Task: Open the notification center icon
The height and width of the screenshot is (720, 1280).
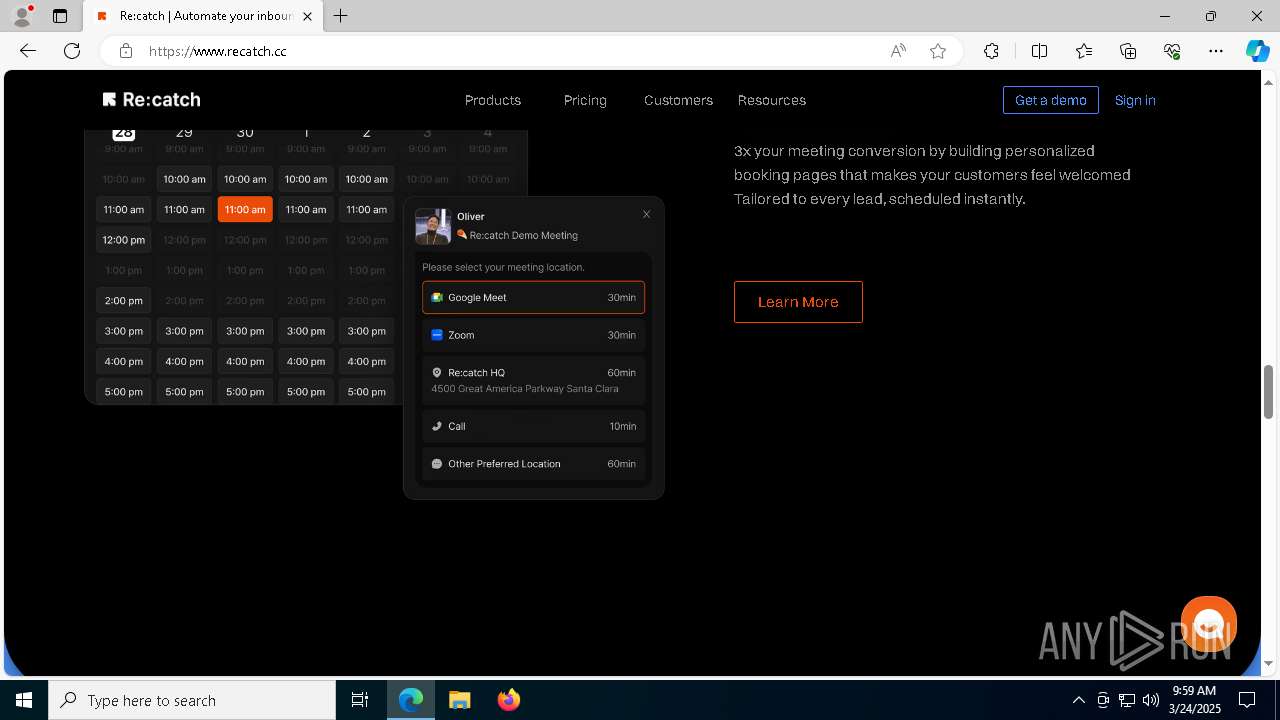Action: click(1247, 700)
